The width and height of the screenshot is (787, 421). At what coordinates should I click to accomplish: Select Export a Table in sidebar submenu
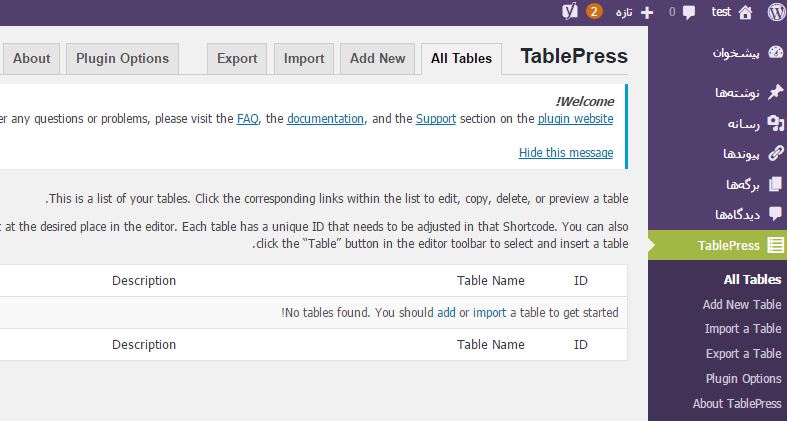click(x=743, y=354)
